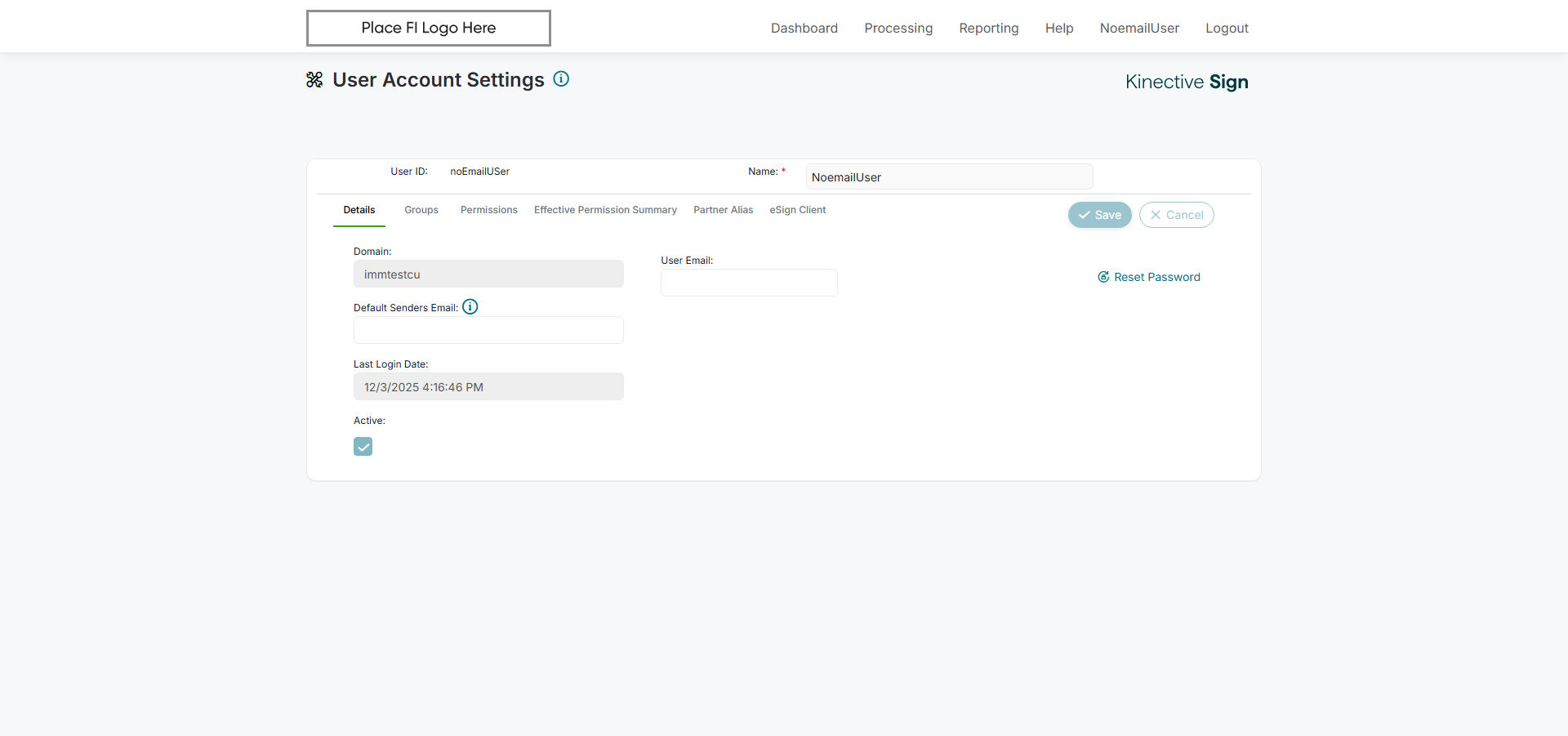Screen dimensions: 1568x736
Task: Open the Groups tab
Action: point(421,210)
